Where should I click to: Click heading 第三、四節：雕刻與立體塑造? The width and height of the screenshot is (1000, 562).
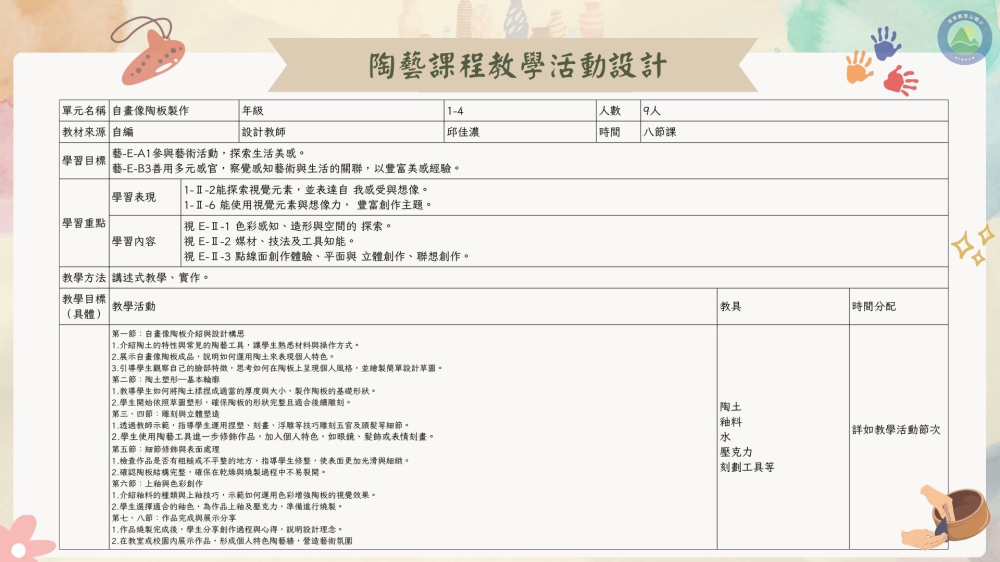coord(166,414)
